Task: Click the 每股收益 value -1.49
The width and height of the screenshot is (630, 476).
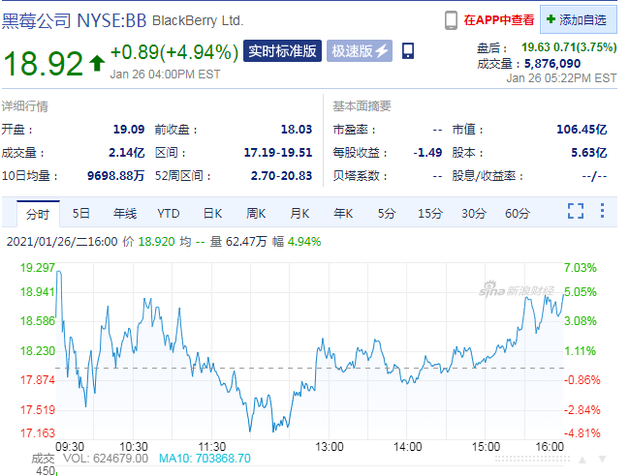Action: [x=428, y=153]
